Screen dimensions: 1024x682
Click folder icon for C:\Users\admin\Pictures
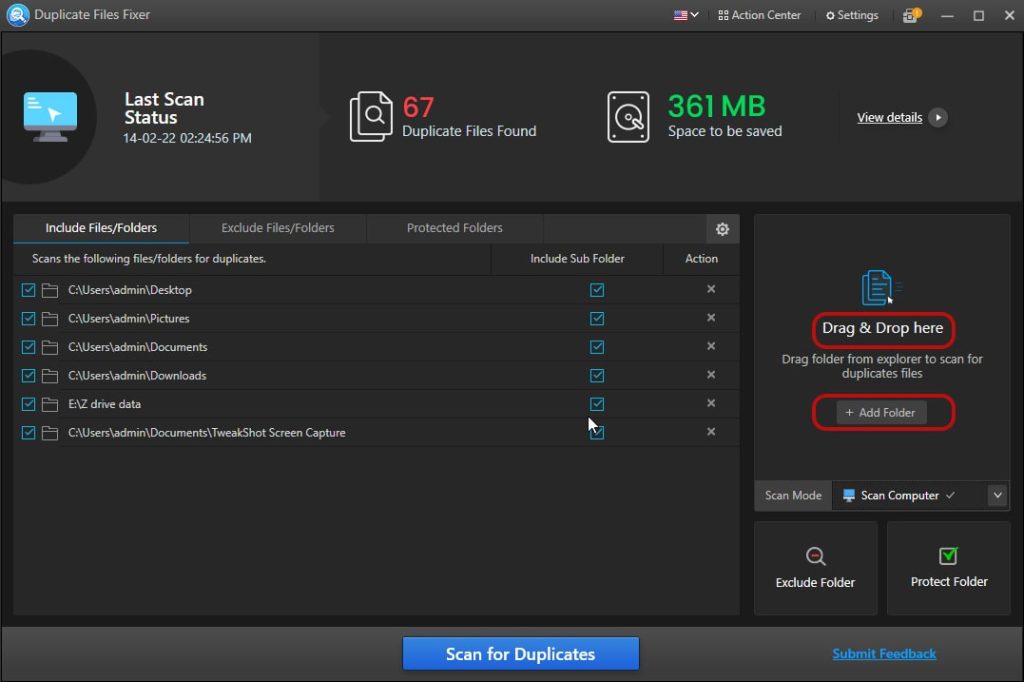(x=50, y=319)
